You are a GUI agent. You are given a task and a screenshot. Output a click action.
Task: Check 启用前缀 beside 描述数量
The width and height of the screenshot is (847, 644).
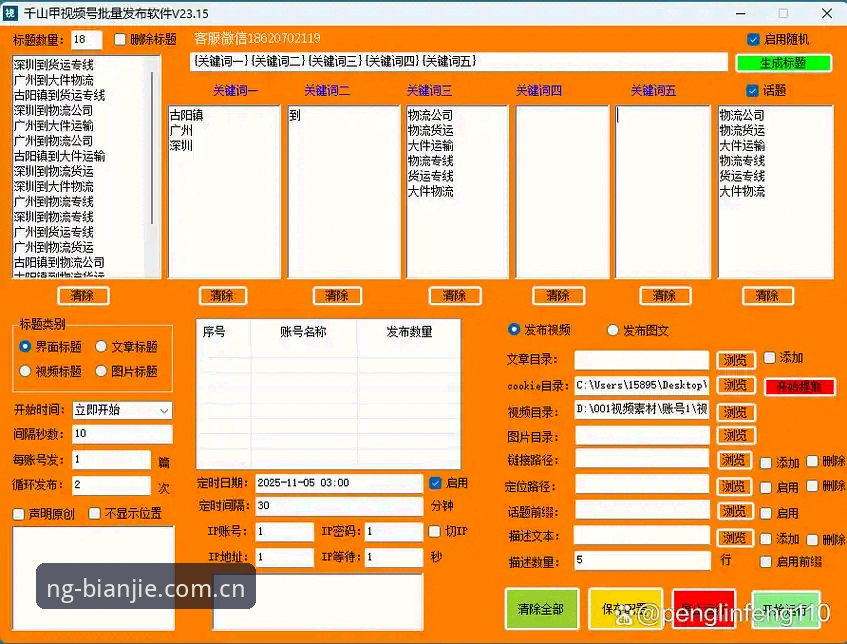click(765, 562)
